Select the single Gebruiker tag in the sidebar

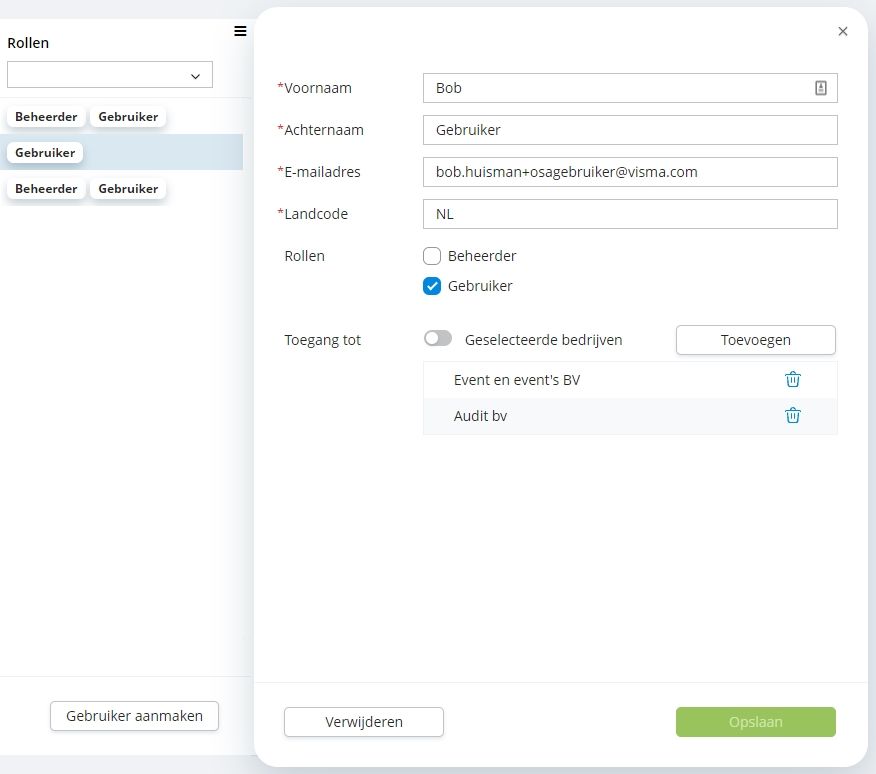click(45, 152)
